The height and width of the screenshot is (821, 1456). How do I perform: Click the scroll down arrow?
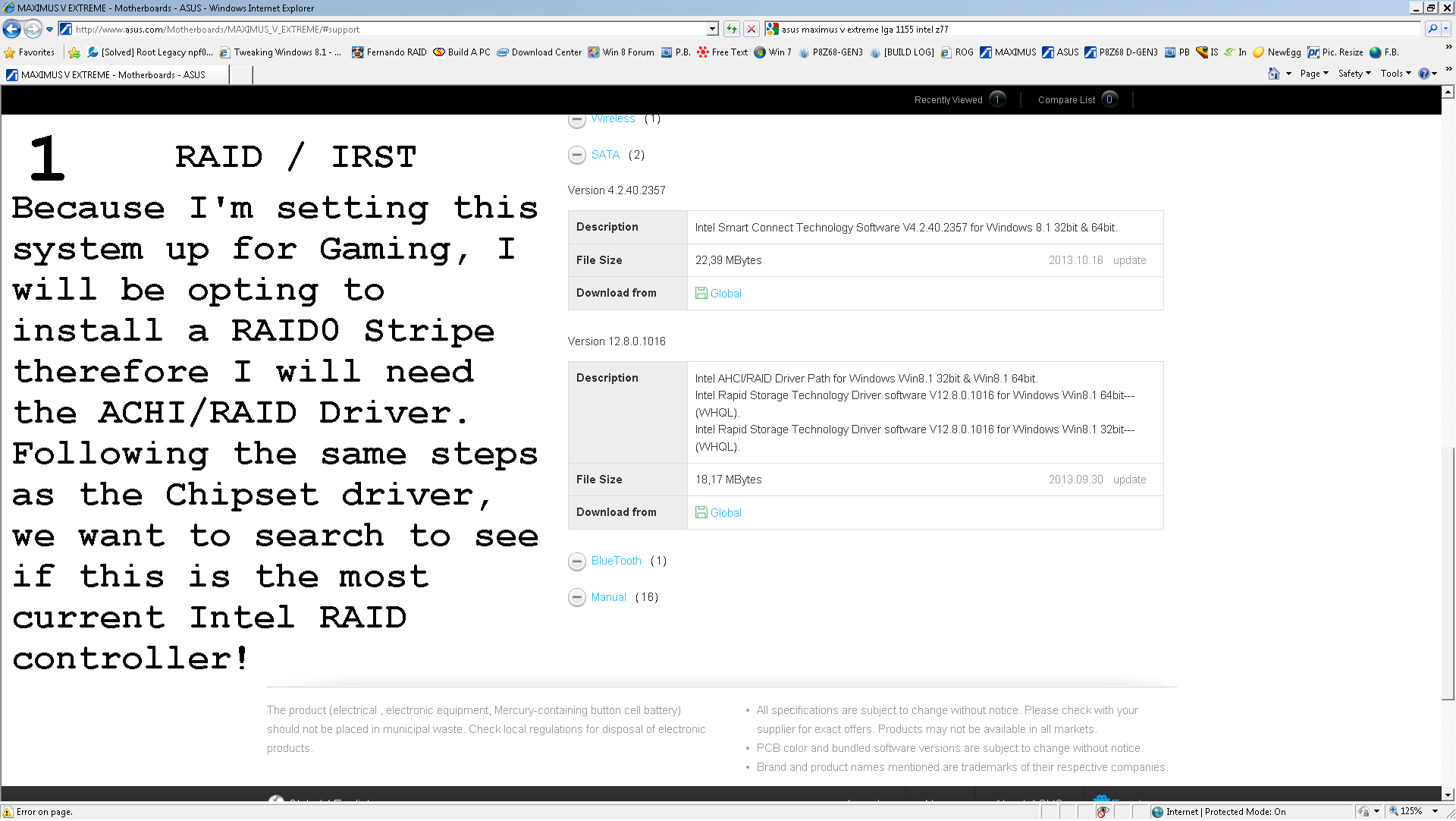click(x=1448, y=794)
